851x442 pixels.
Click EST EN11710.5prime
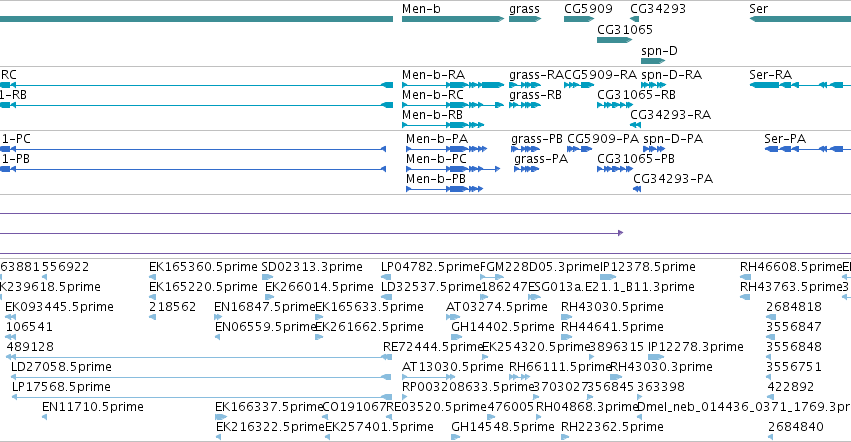(x=45, y=417)
